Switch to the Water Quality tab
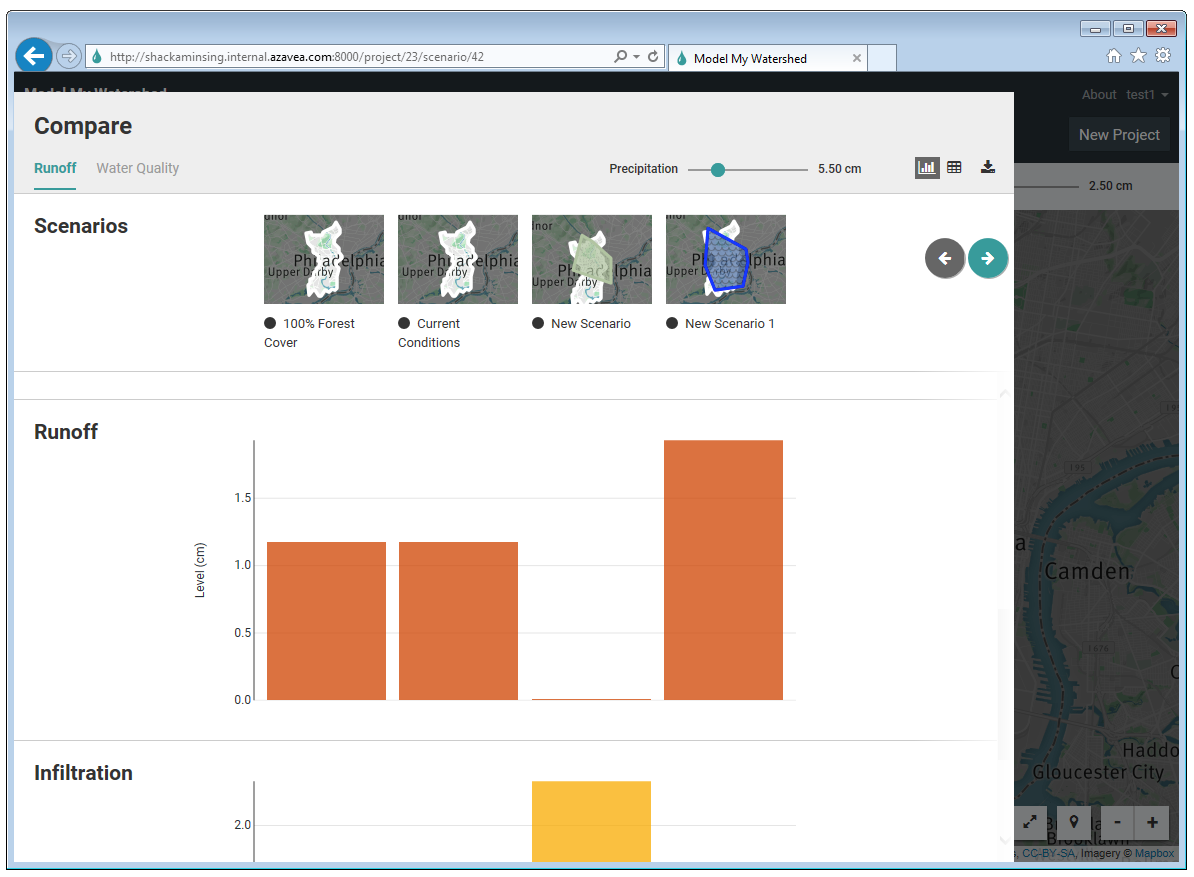The height and width of the screenshot is (877, 1194). (137, 167)
